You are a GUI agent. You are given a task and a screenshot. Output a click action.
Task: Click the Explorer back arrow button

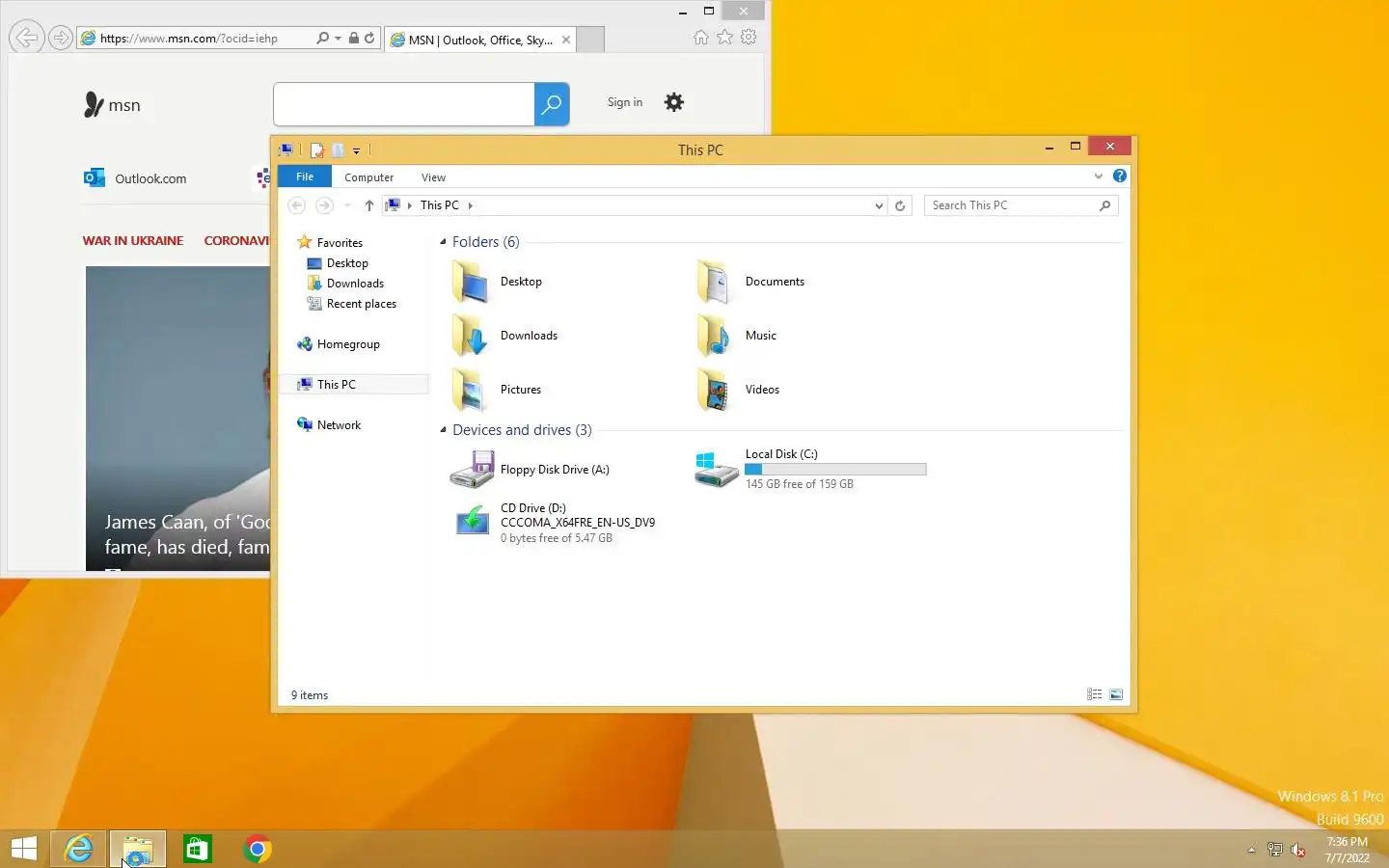click(x=297, y=205)
